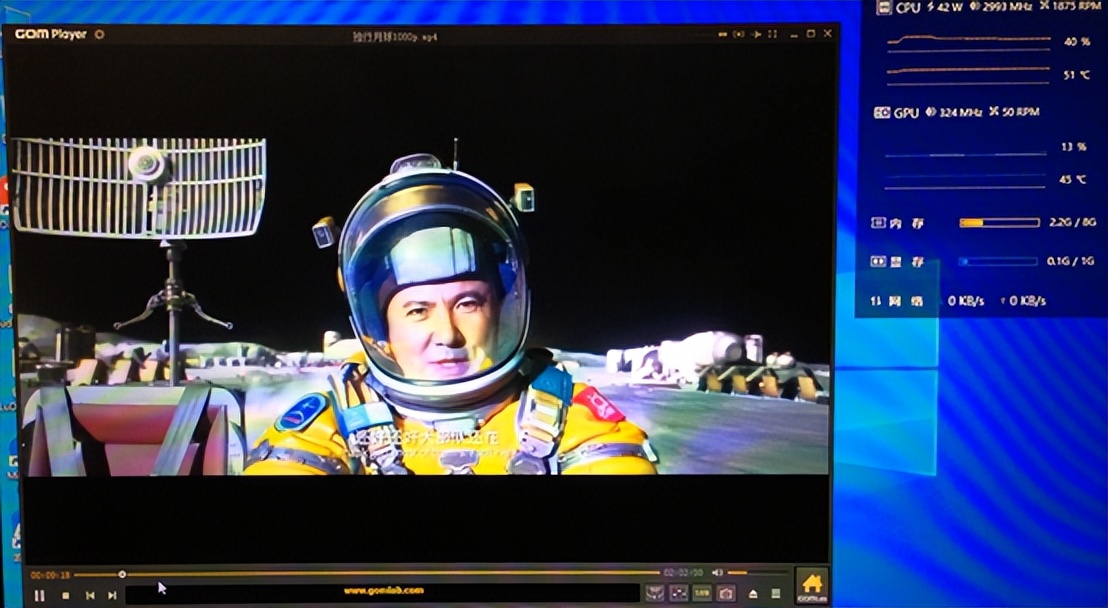Click the CPU chip icon in monitor widget

coord(884,8)
